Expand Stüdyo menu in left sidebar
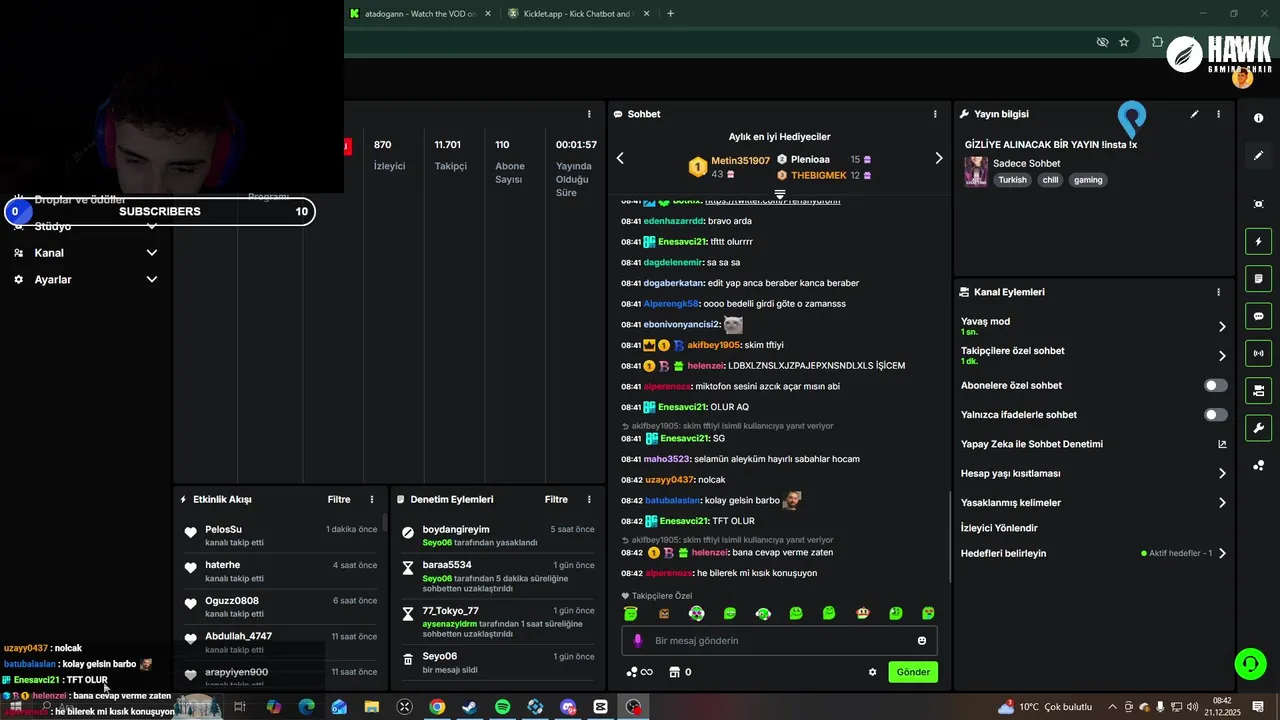This screenshot has width=1280, height=720. click(152, 226)
